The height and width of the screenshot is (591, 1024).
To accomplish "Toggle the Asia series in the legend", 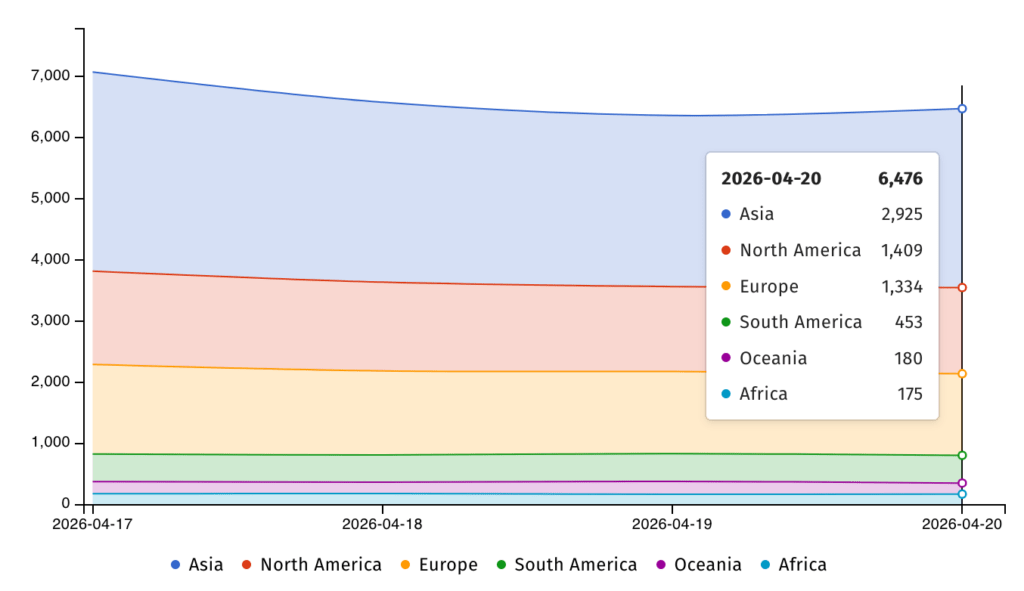I will click(x=197, y=564).
